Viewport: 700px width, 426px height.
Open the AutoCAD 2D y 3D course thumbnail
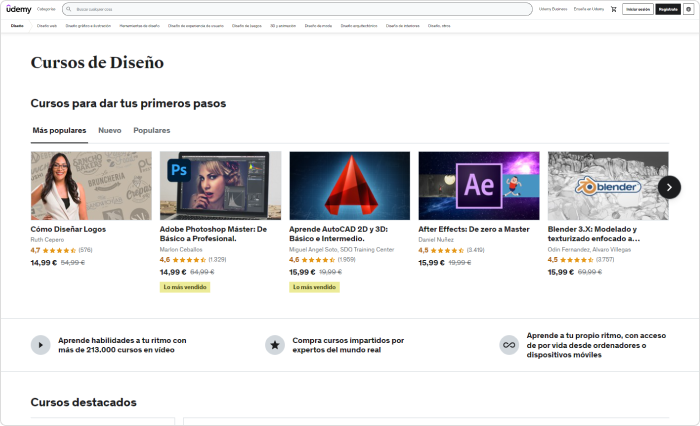350,186
